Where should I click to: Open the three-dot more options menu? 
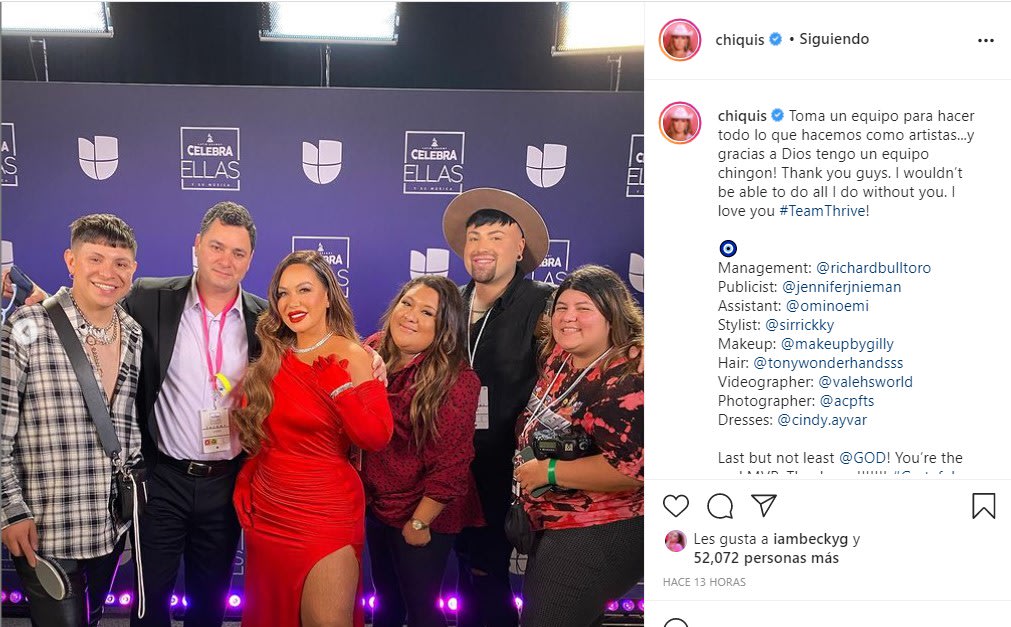(986, 40)
